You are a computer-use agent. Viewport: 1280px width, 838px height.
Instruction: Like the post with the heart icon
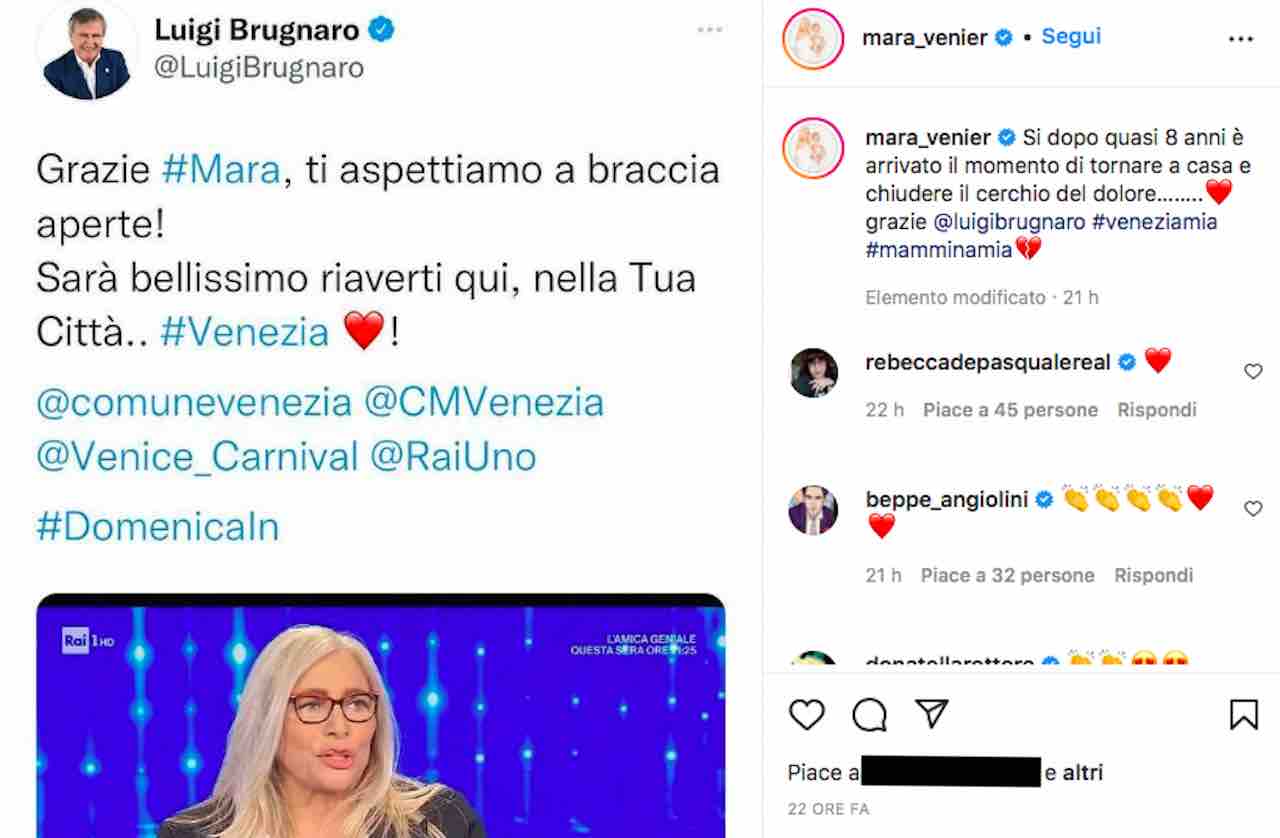(807, 714)
